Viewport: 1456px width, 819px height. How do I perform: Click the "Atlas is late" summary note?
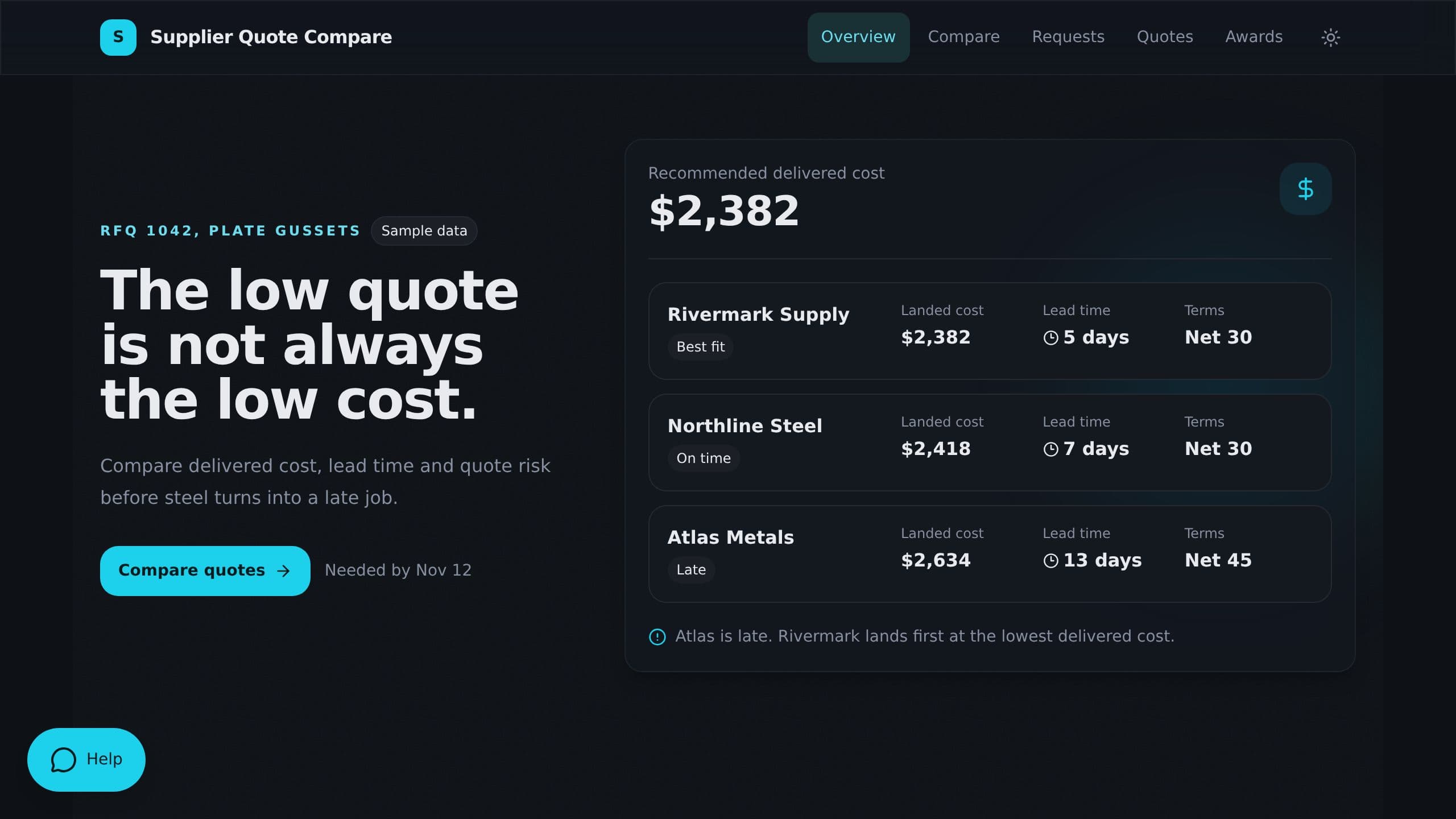click(x=924, y=636)
